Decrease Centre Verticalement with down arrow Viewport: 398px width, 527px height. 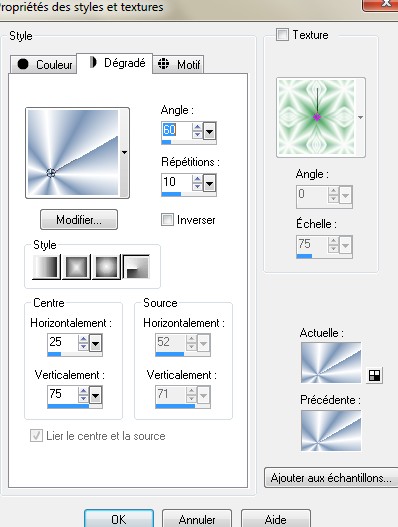click(x=83, y=399)
